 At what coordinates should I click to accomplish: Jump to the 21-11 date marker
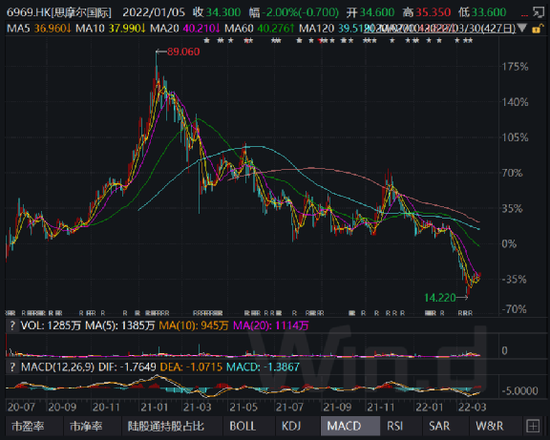[x=381, y=407]
